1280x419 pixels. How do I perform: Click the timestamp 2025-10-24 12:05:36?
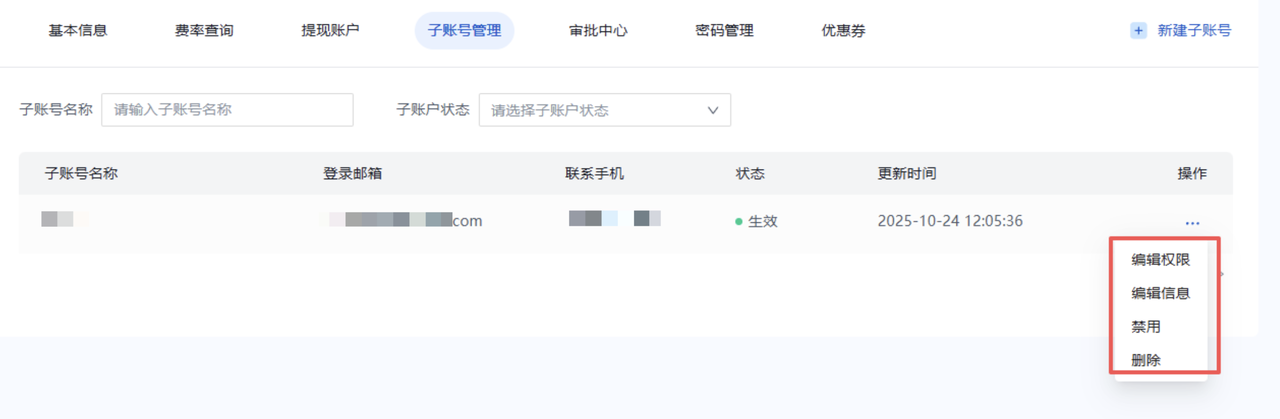pos(950,221)
